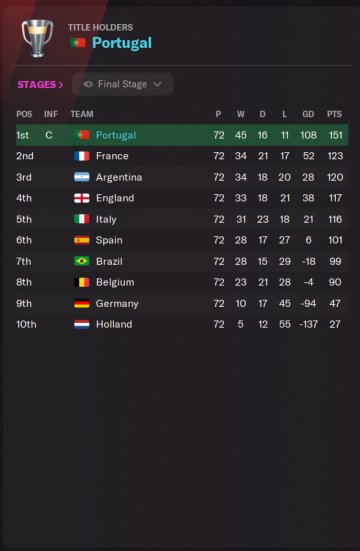Select the Italy team name
This screenshot has width=360, height=551.
tap(106, 219)
